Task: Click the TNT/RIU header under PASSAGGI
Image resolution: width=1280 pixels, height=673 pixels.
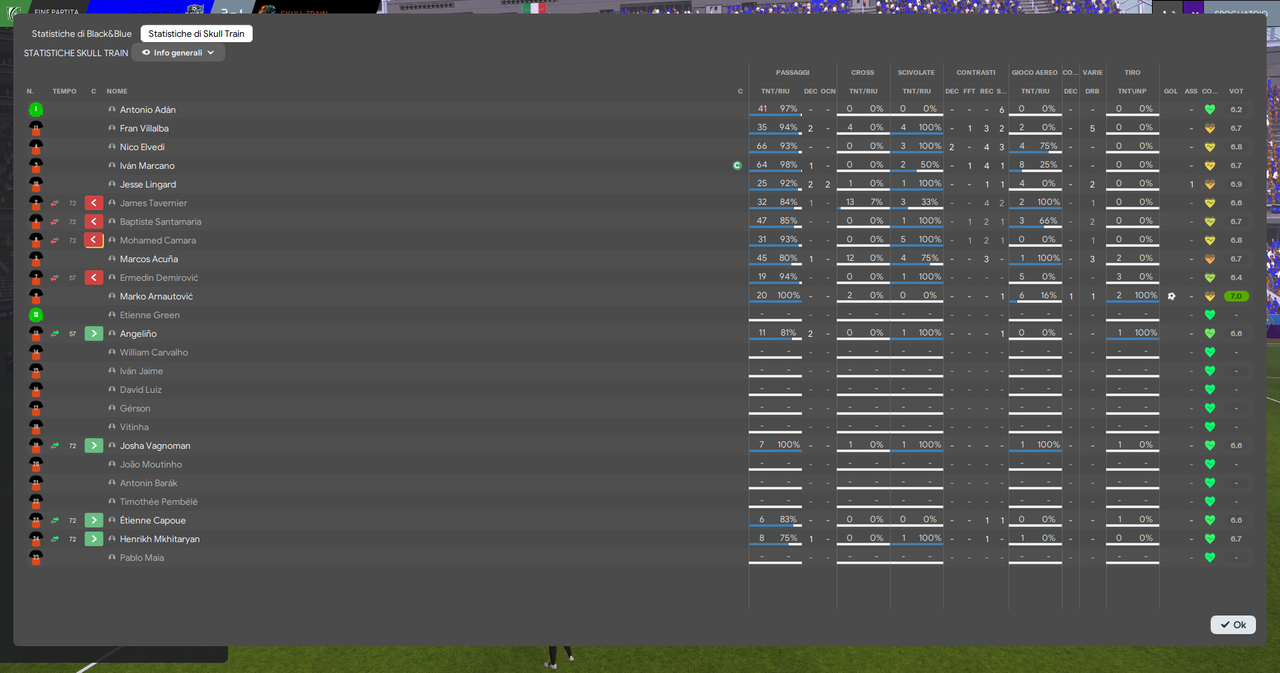Action: point(776,91)
